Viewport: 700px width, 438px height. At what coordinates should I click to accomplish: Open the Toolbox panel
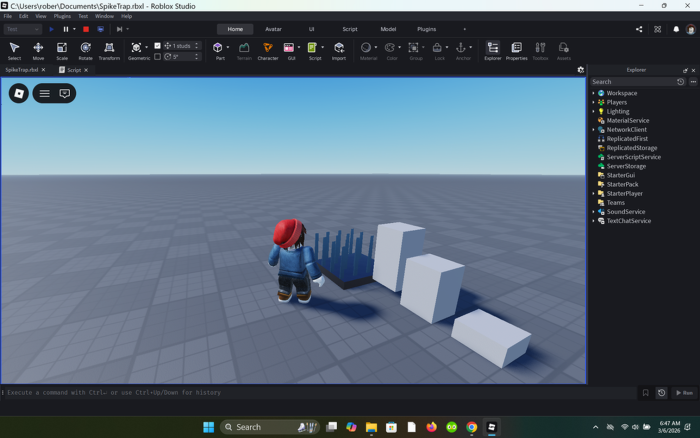click(x=540, y=51)
